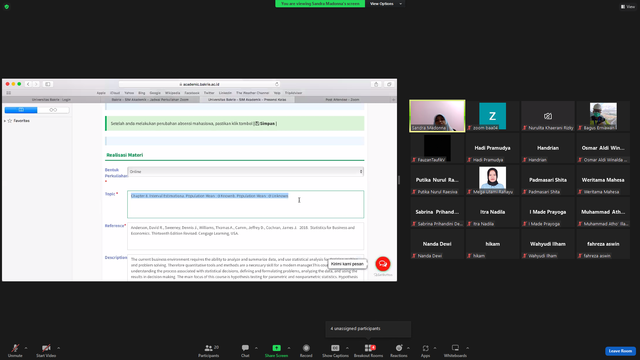
Task: Click the View button top right
Action: pos(628,7)
